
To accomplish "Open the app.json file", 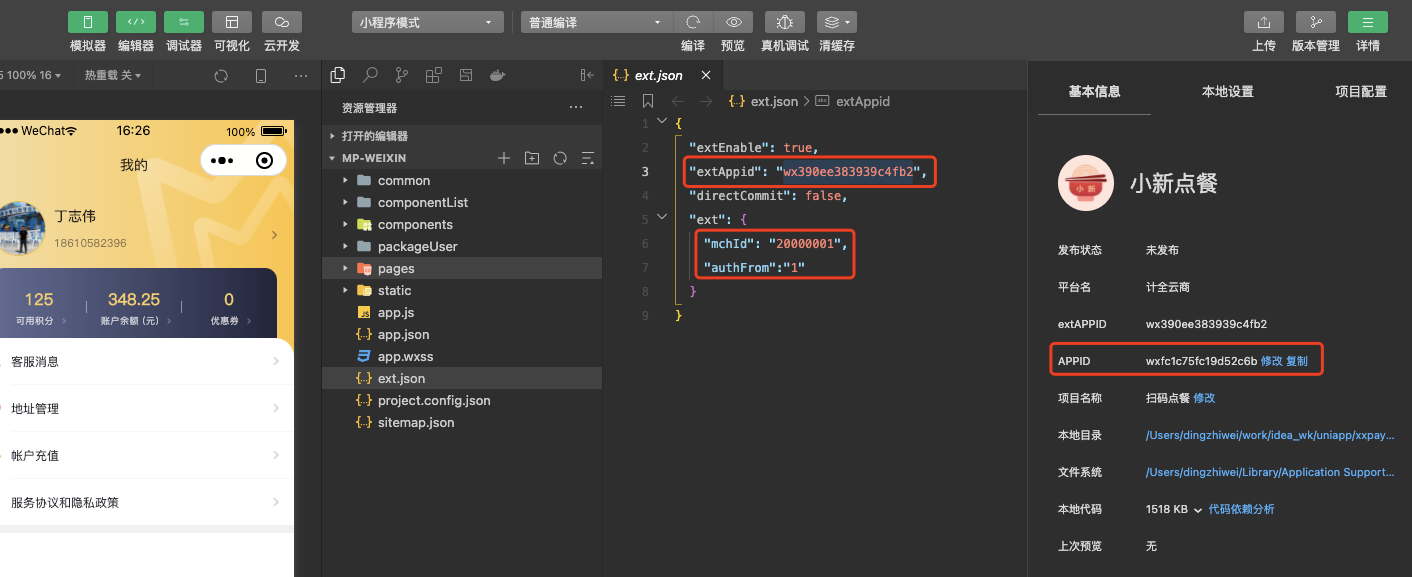I will pos(462,335).
